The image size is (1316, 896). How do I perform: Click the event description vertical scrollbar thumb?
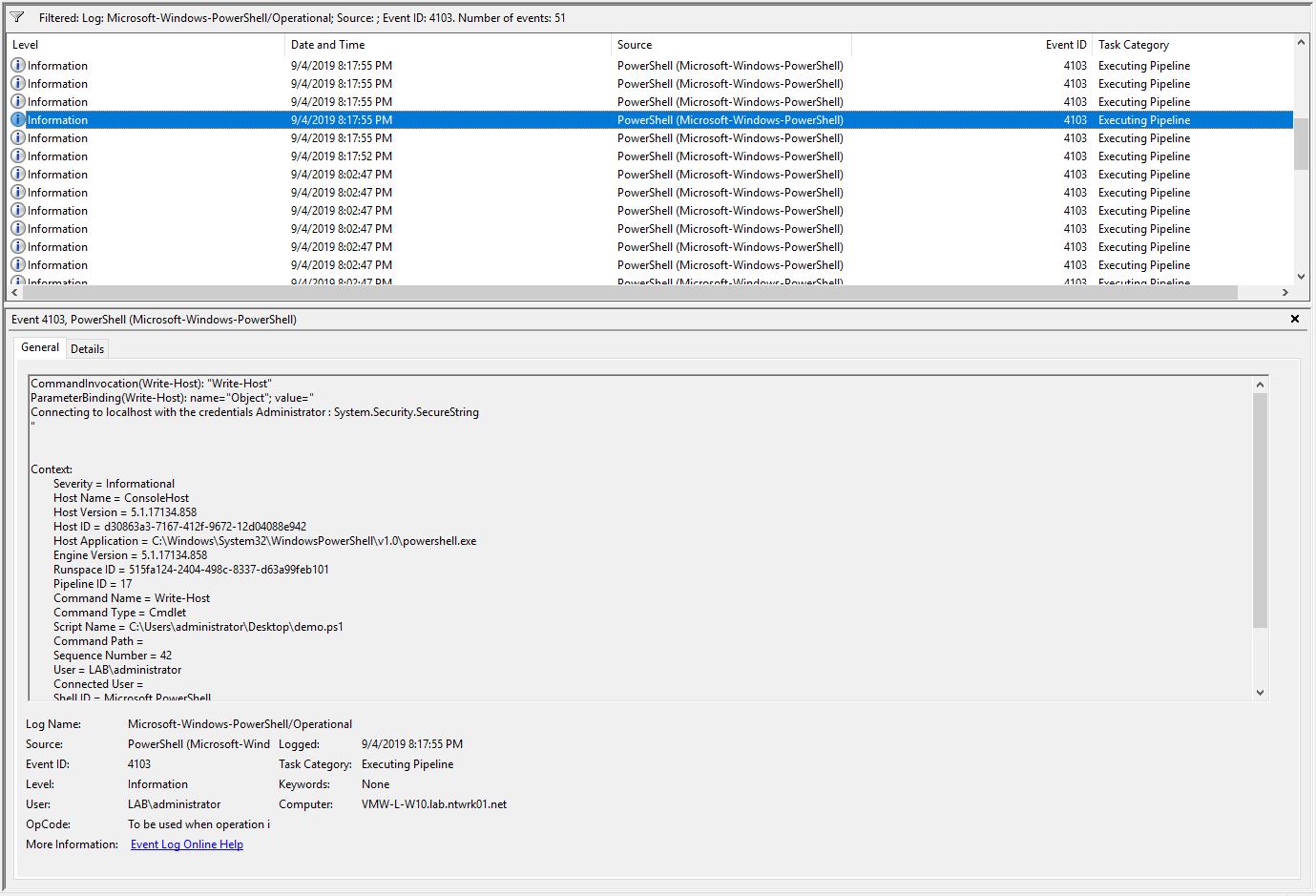tap(1260, 511)
